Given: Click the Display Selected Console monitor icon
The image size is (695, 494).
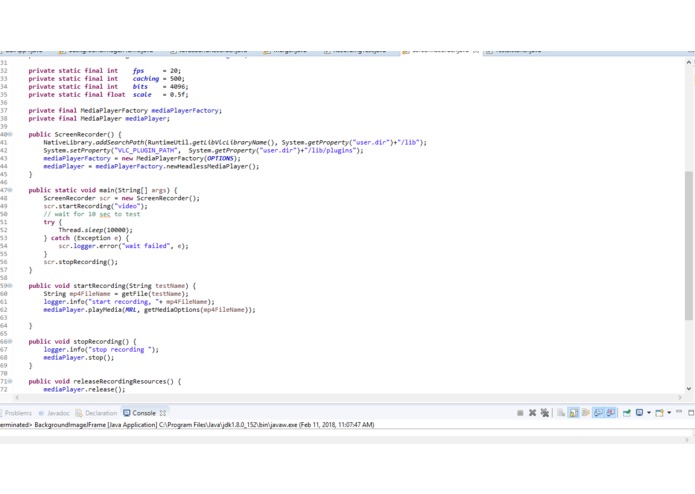Looking at the screenshot, I should coord(639,412).
